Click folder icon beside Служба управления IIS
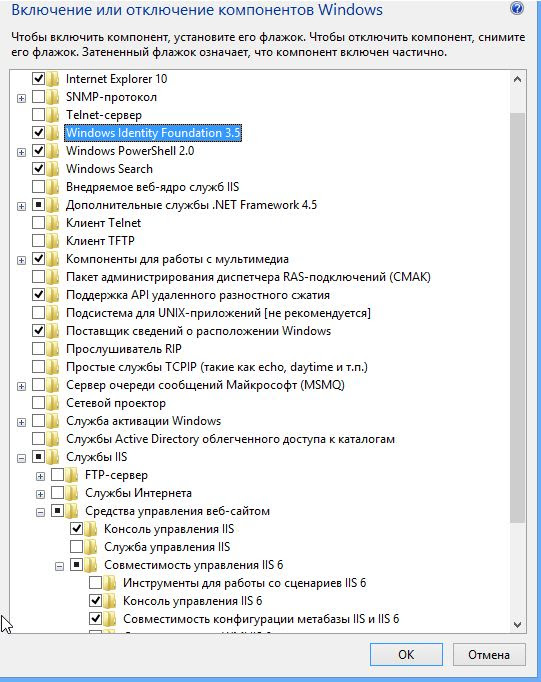 [90, 547]
